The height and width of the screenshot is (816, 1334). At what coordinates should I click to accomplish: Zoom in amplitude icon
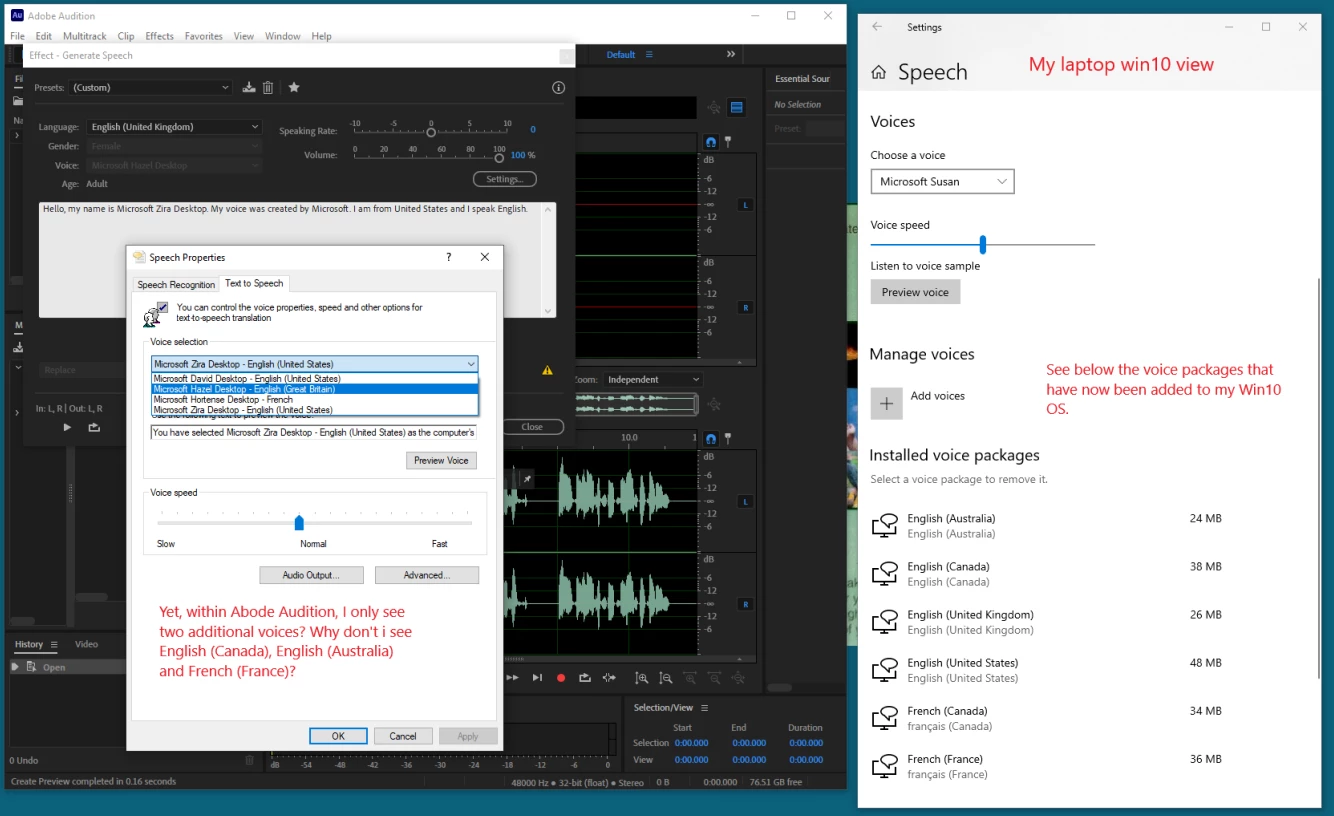coord(642,678)
